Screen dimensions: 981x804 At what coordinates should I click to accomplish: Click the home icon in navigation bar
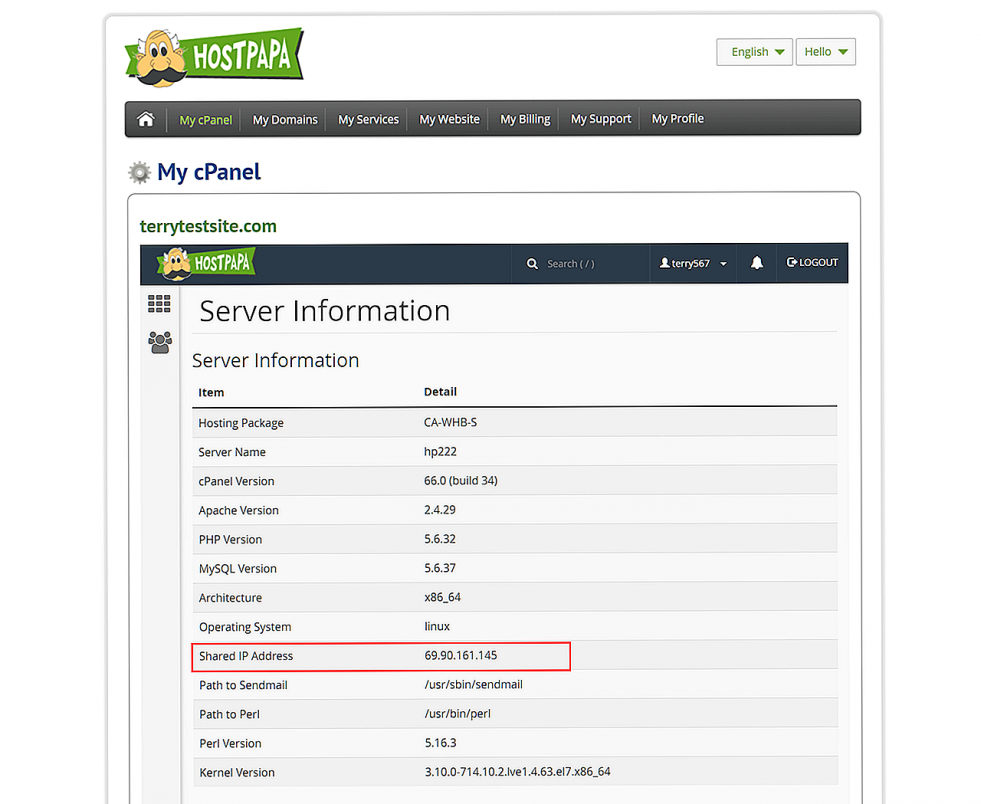click(146, 119)
